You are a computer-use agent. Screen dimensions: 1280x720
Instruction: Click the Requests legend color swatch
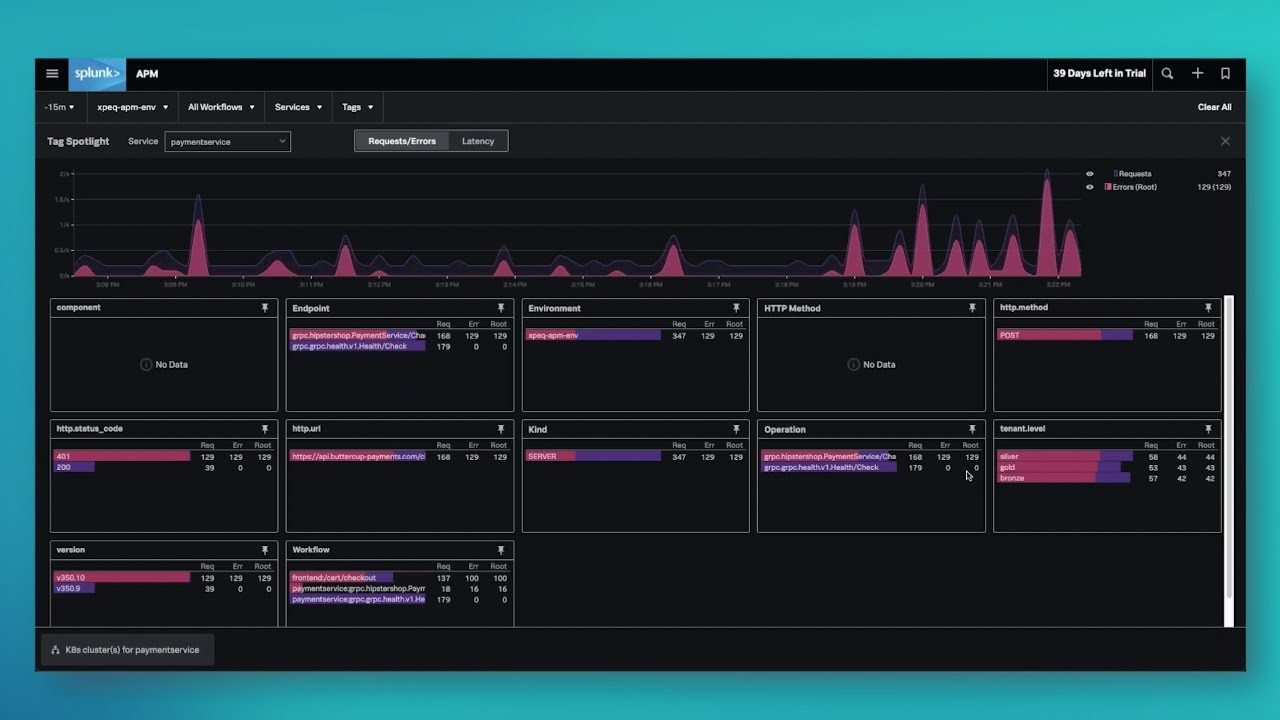click(x=1116, y=174)
